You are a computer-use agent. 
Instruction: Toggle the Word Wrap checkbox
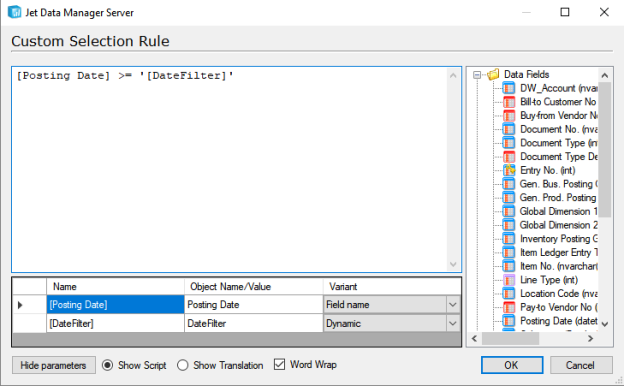279,364
